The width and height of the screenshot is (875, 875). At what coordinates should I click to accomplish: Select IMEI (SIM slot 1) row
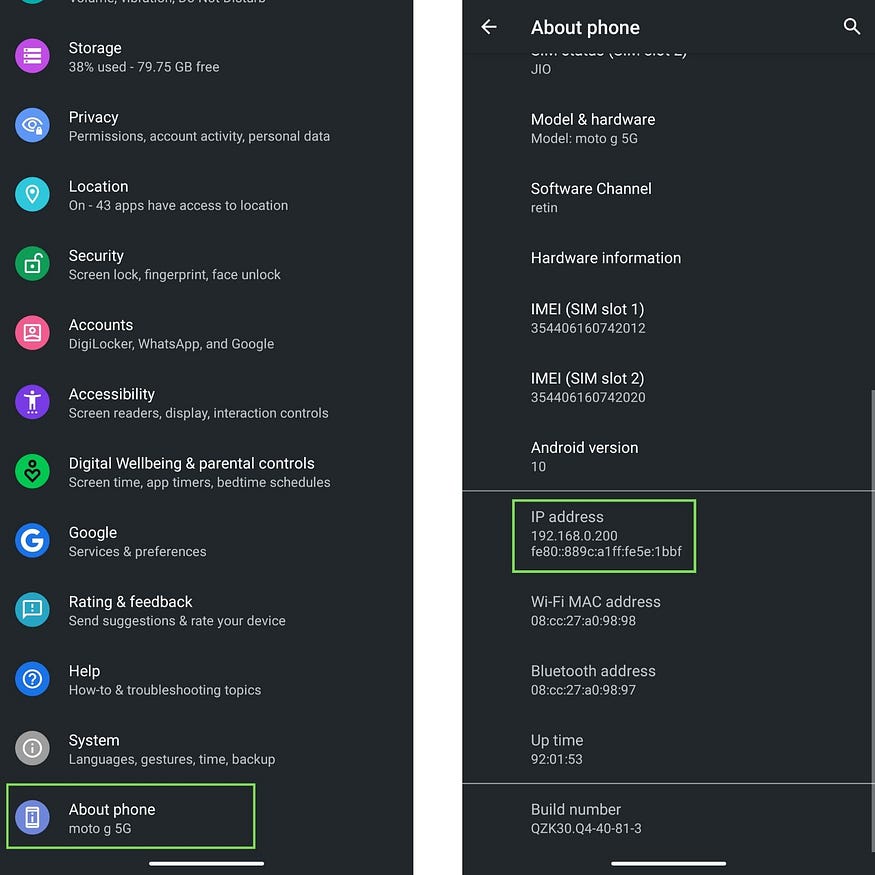click(x=669, y=318)
